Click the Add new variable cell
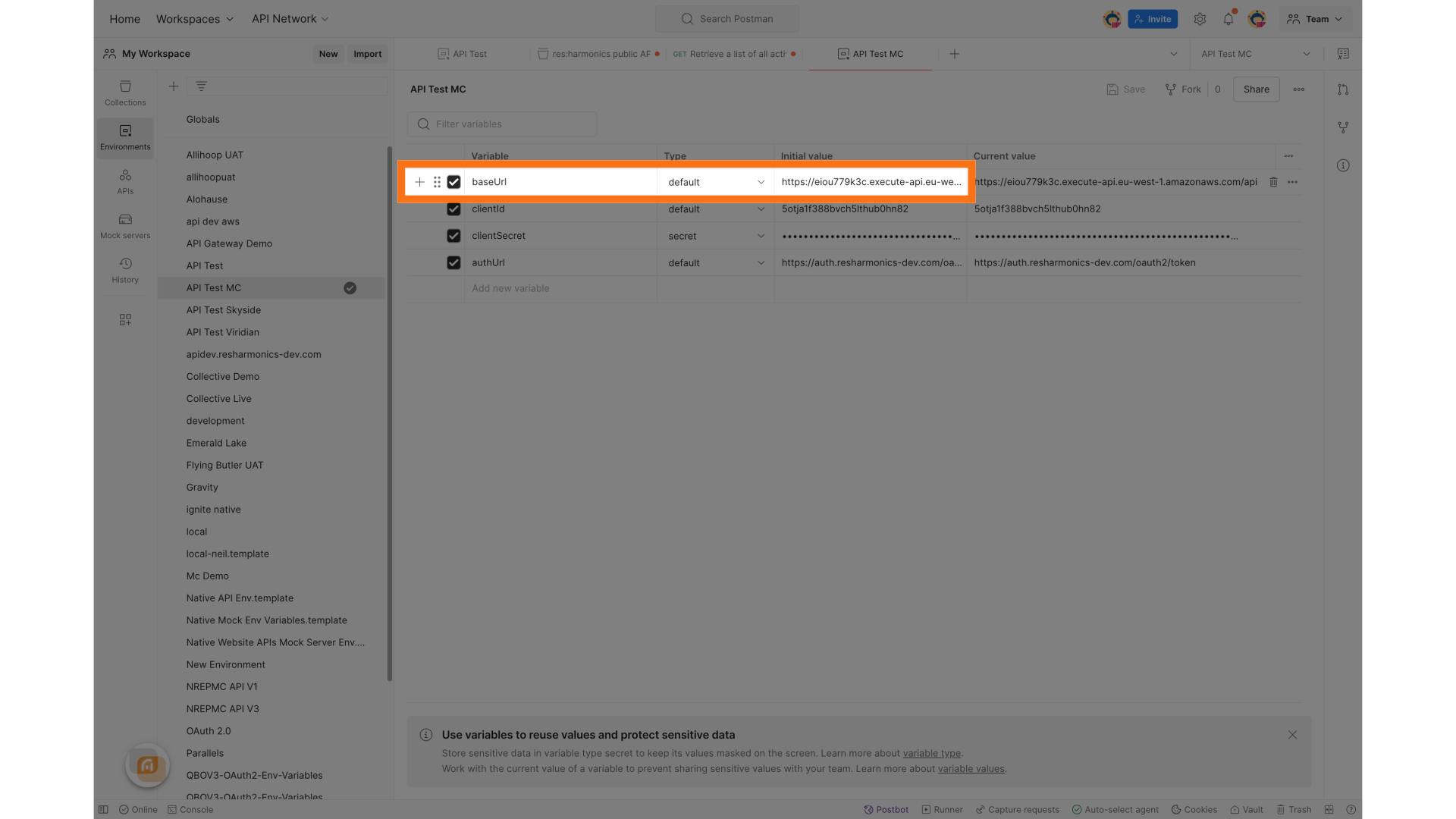 pyautogui.click(x=560, y=289)
